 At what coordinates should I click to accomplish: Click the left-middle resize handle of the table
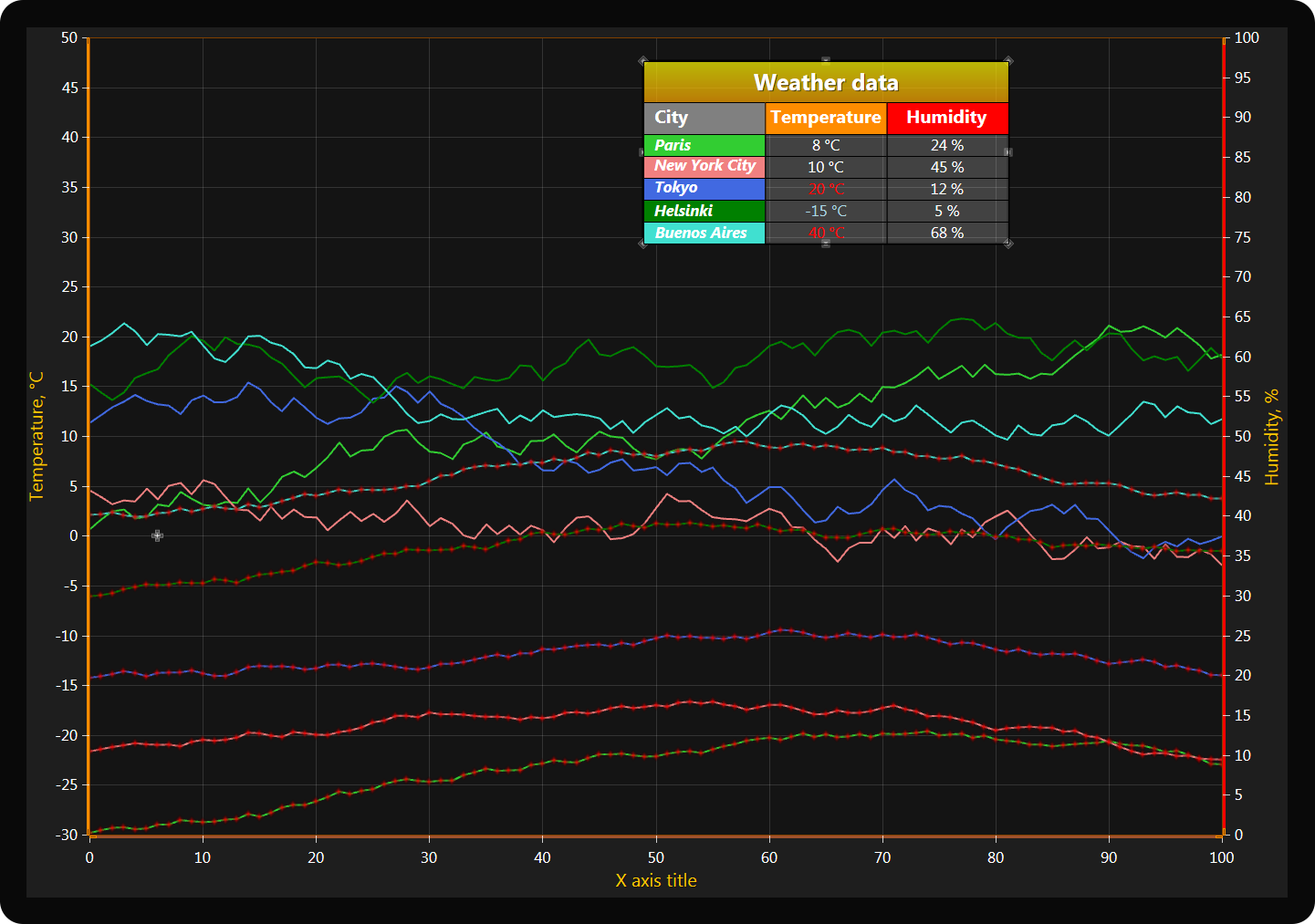(642, 152)
